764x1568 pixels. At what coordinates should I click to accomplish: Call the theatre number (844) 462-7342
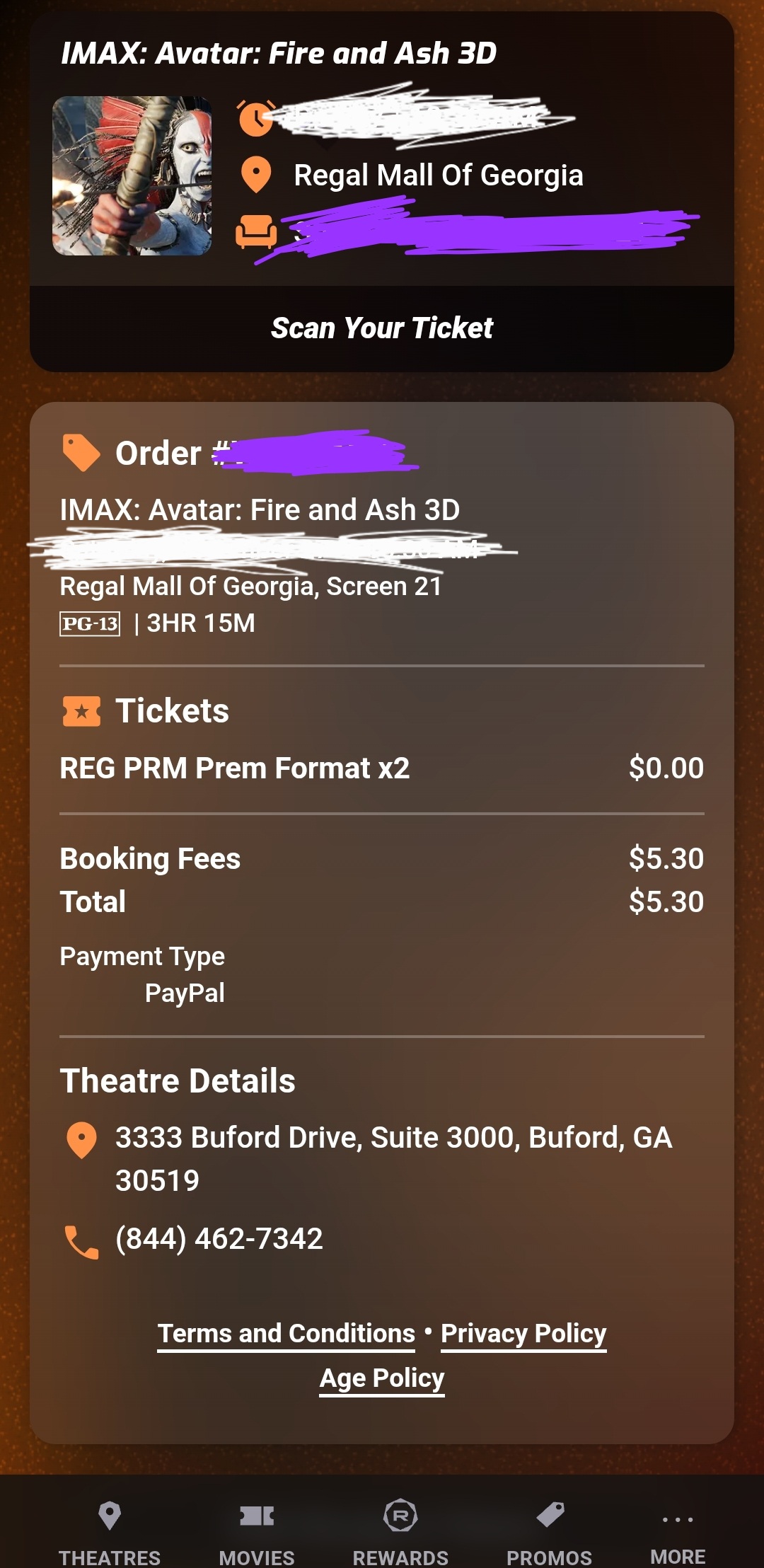pyautogui.click(x=219, y=1239)
